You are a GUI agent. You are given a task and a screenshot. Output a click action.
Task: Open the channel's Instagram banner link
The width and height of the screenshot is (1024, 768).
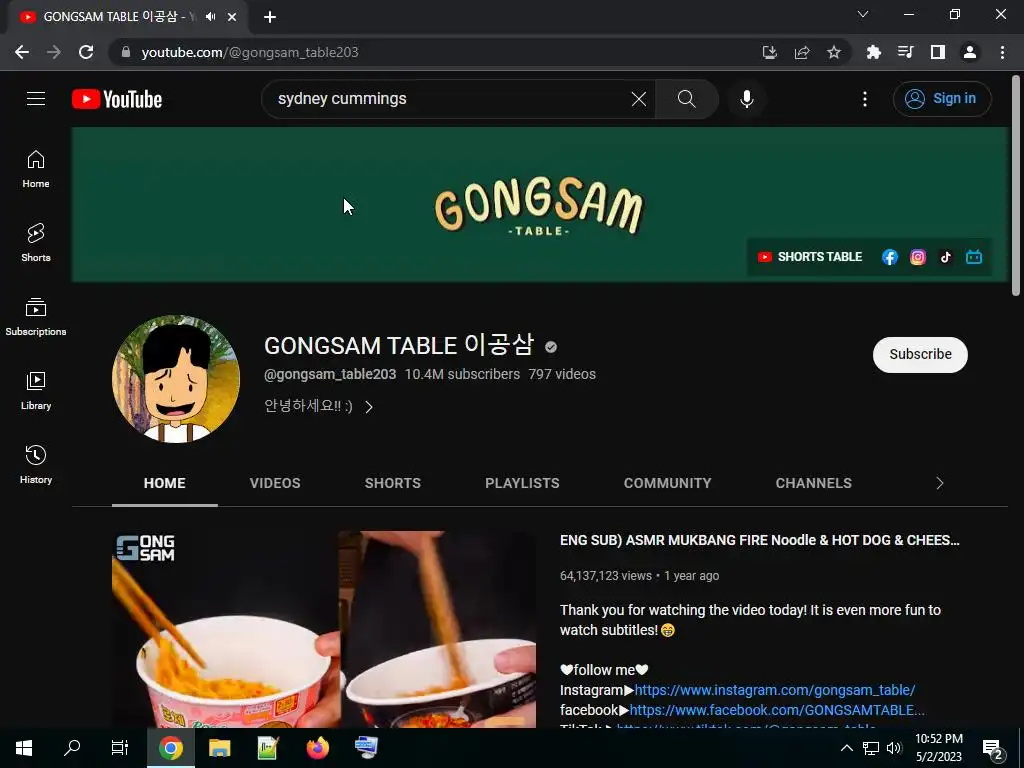point(918,257)
